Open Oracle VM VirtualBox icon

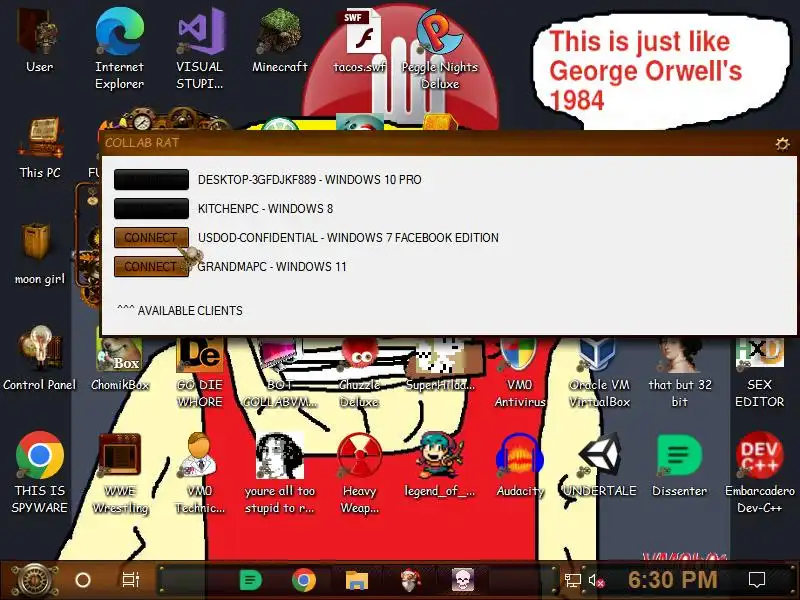click(599, 373)
